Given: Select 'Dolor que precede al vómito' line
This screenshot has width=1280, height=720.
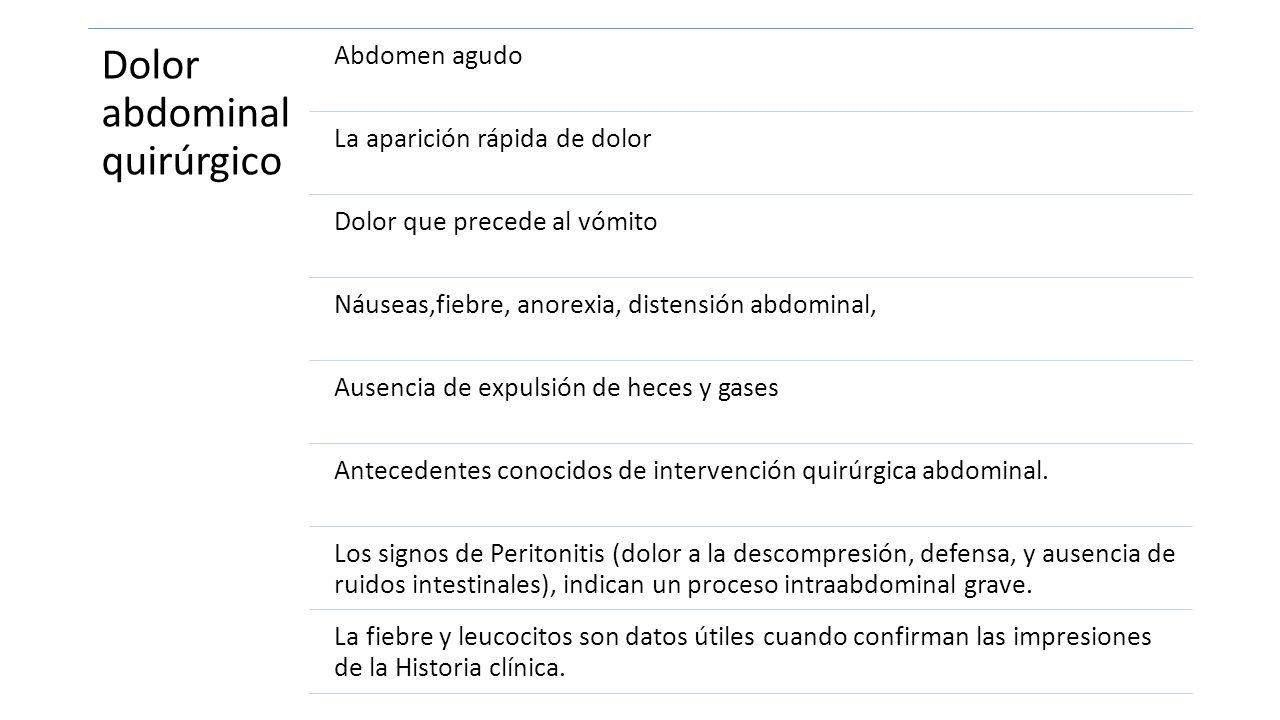Looking at the screenshot, I should click(496, 222).
